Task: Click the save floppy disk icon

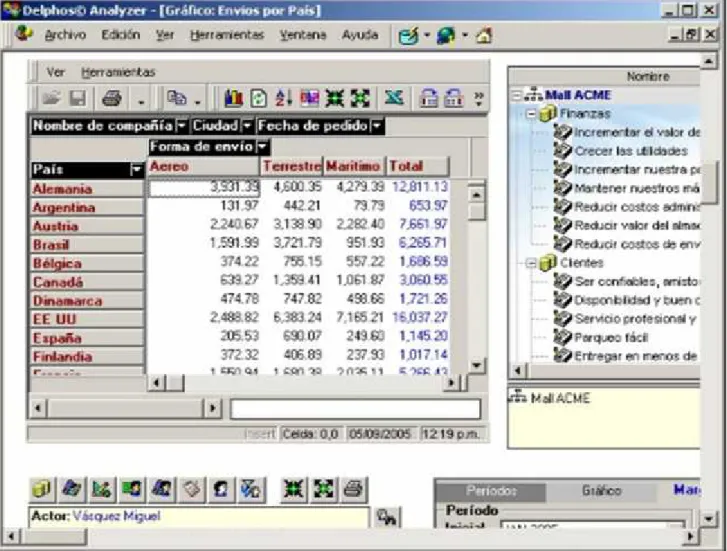Action: pyautogui.click(x=78, y=98)
